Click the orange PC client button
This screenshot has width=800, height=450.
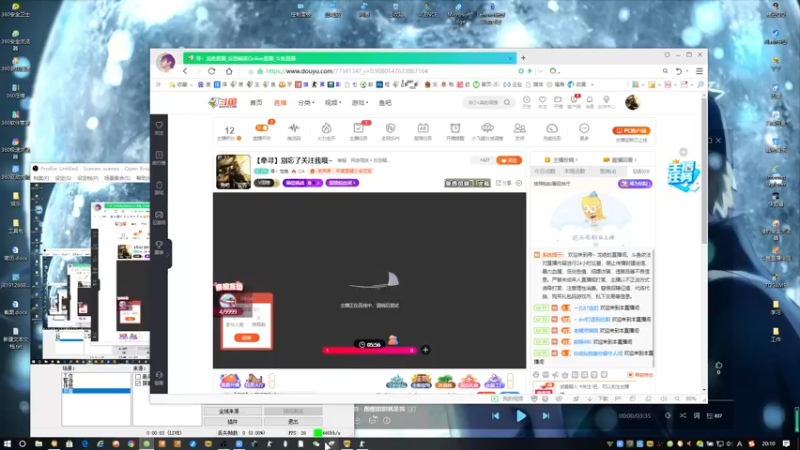631,131
